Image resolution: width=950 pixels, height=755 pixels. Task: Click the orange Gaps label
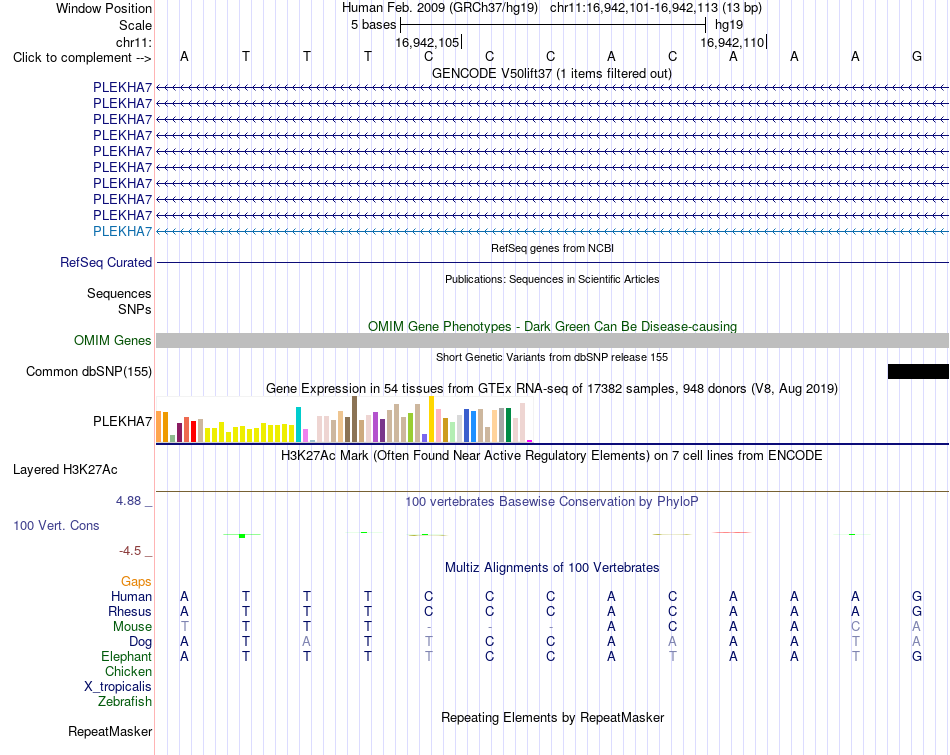point(136,582)
